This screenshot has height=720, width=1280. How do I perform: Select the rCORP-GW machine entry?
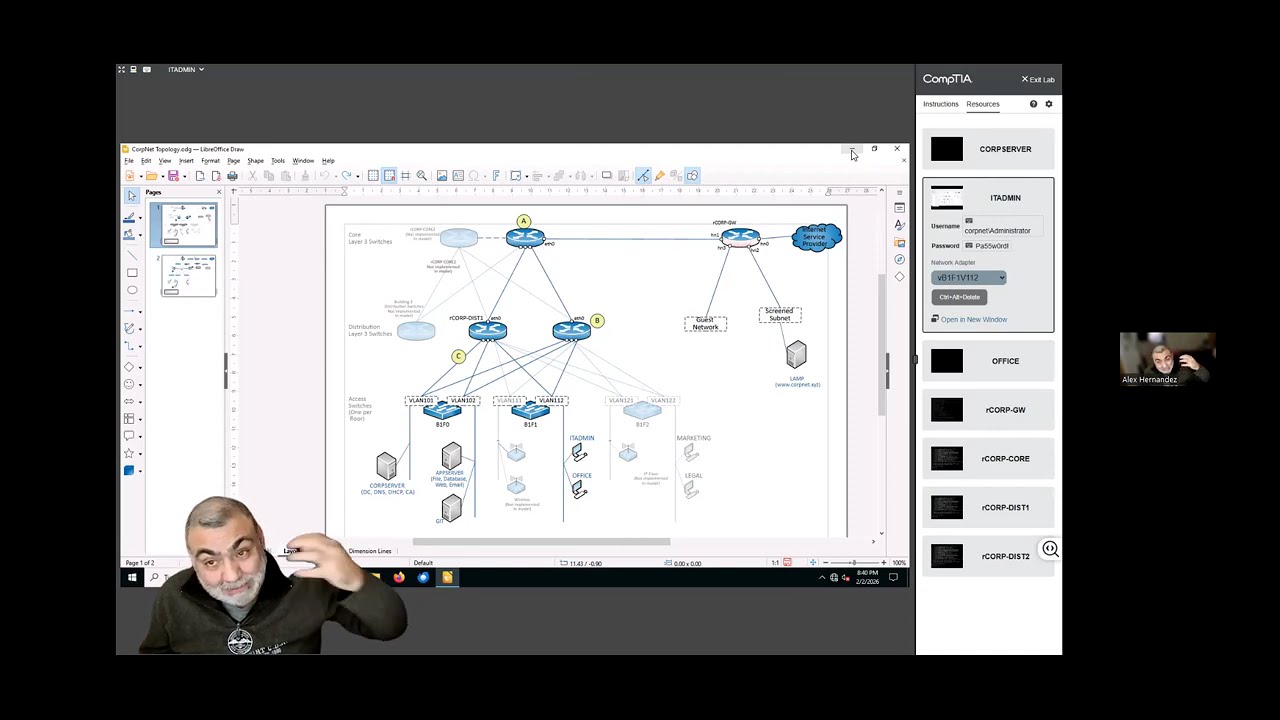click(x=988, y=410)
